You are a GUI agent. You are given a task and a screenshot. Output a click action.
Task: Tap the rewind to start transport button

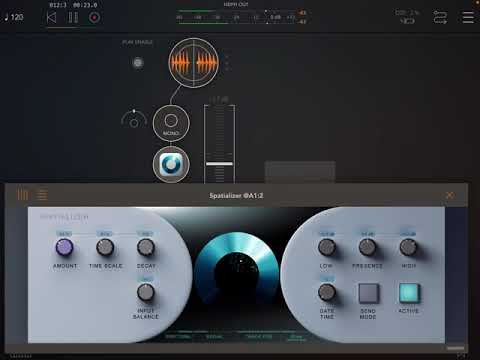[x=52, y=17]
